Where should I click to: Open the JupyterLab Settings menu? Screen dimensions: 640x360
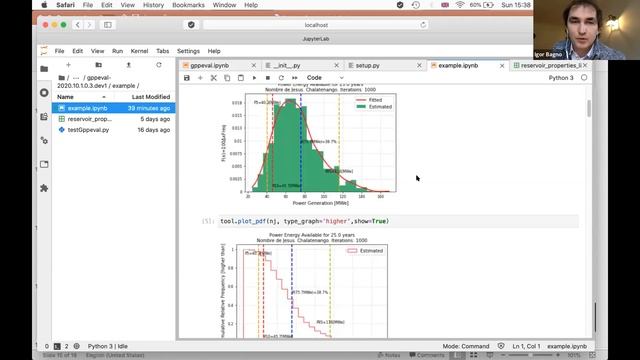pyautogui.click(x=188, y=51)
